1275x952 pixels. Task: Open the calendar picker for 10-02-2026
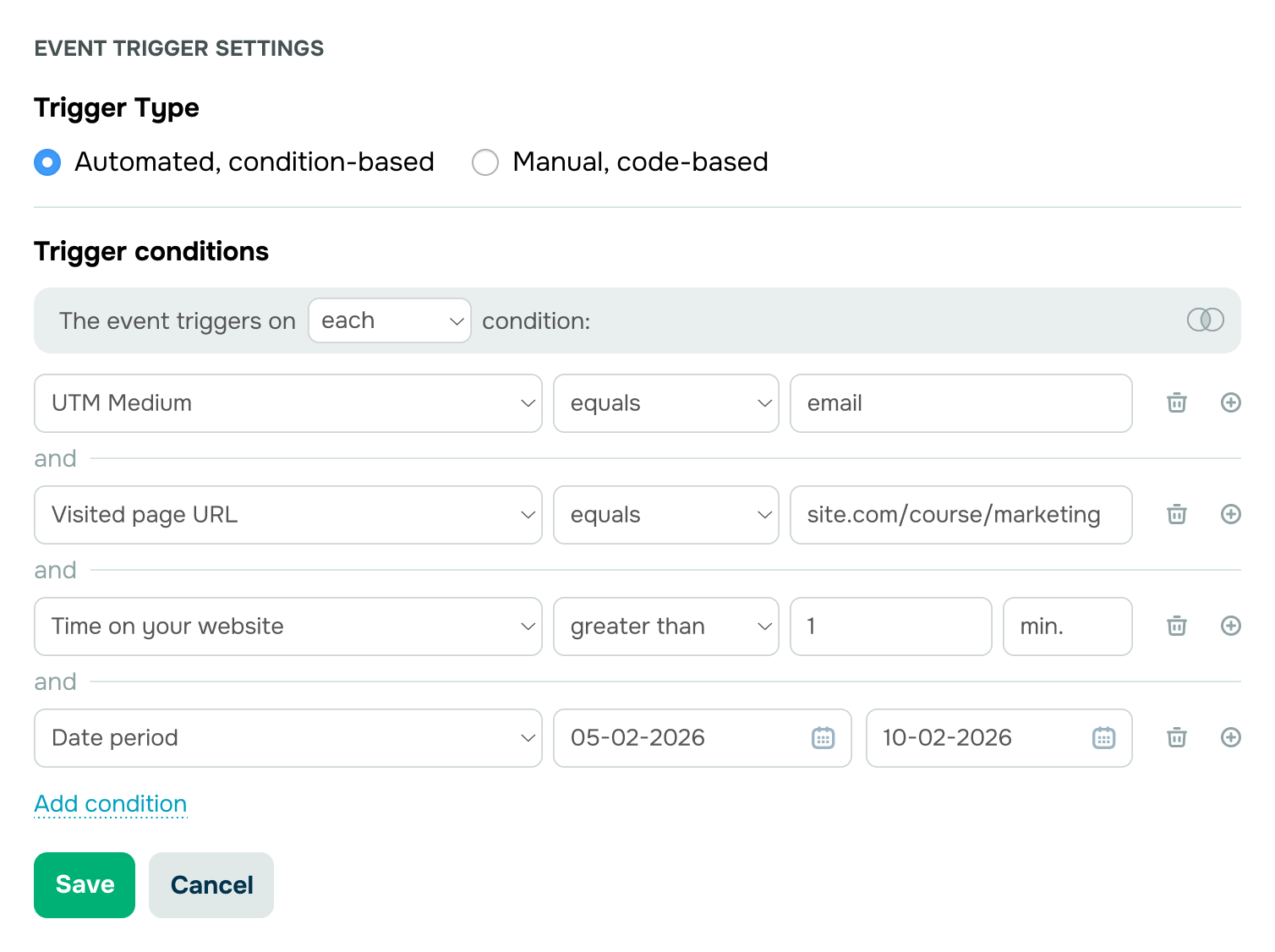1103,738
